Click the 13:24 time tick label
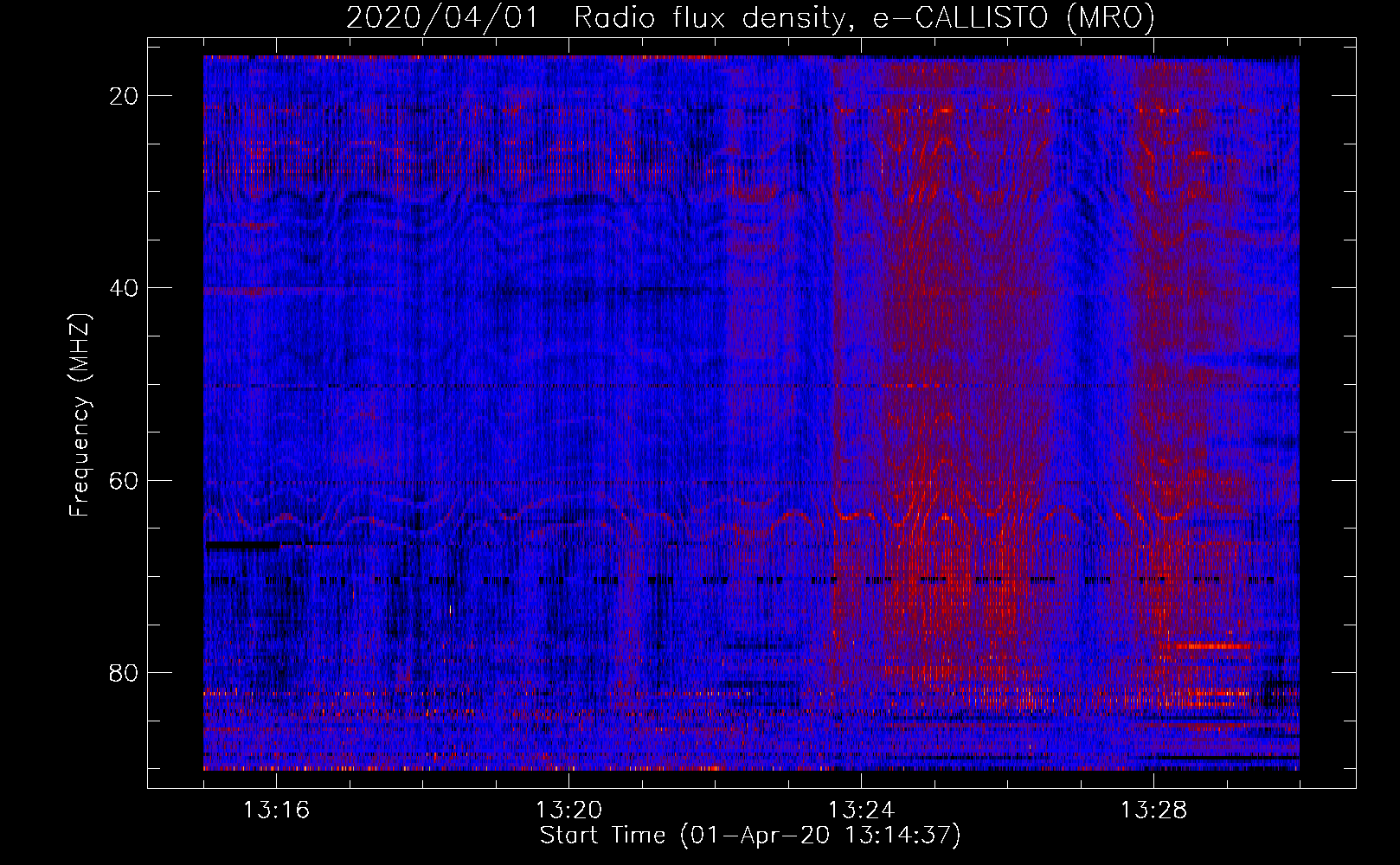Image resolution: width=1400 pixels, height=865 pixels. click(x=861, y=811)
